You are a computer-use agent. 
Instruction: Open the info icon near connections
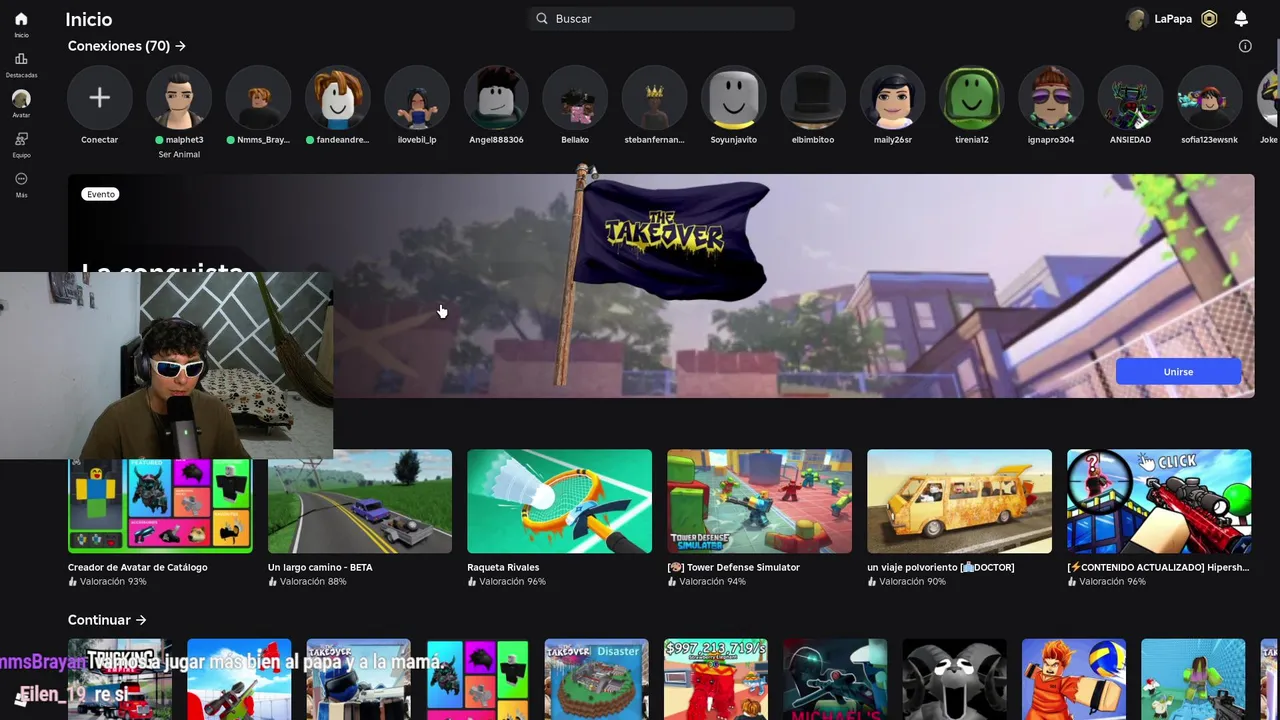click(x=1245, y=46)
